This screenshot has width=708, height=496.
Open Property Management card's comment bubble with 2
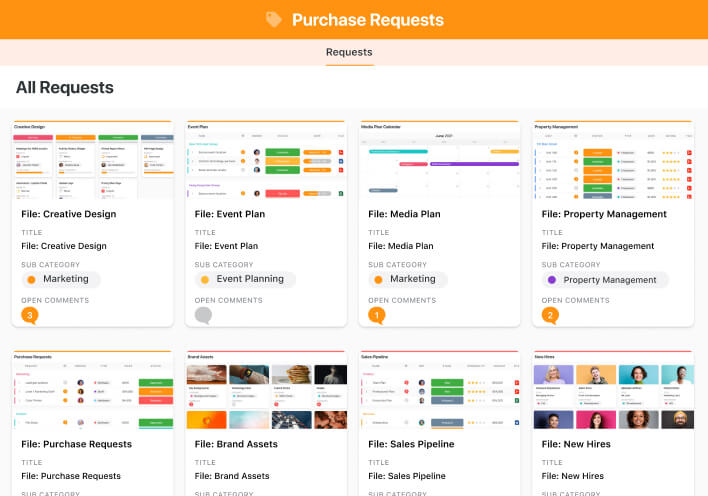[550, 315]
